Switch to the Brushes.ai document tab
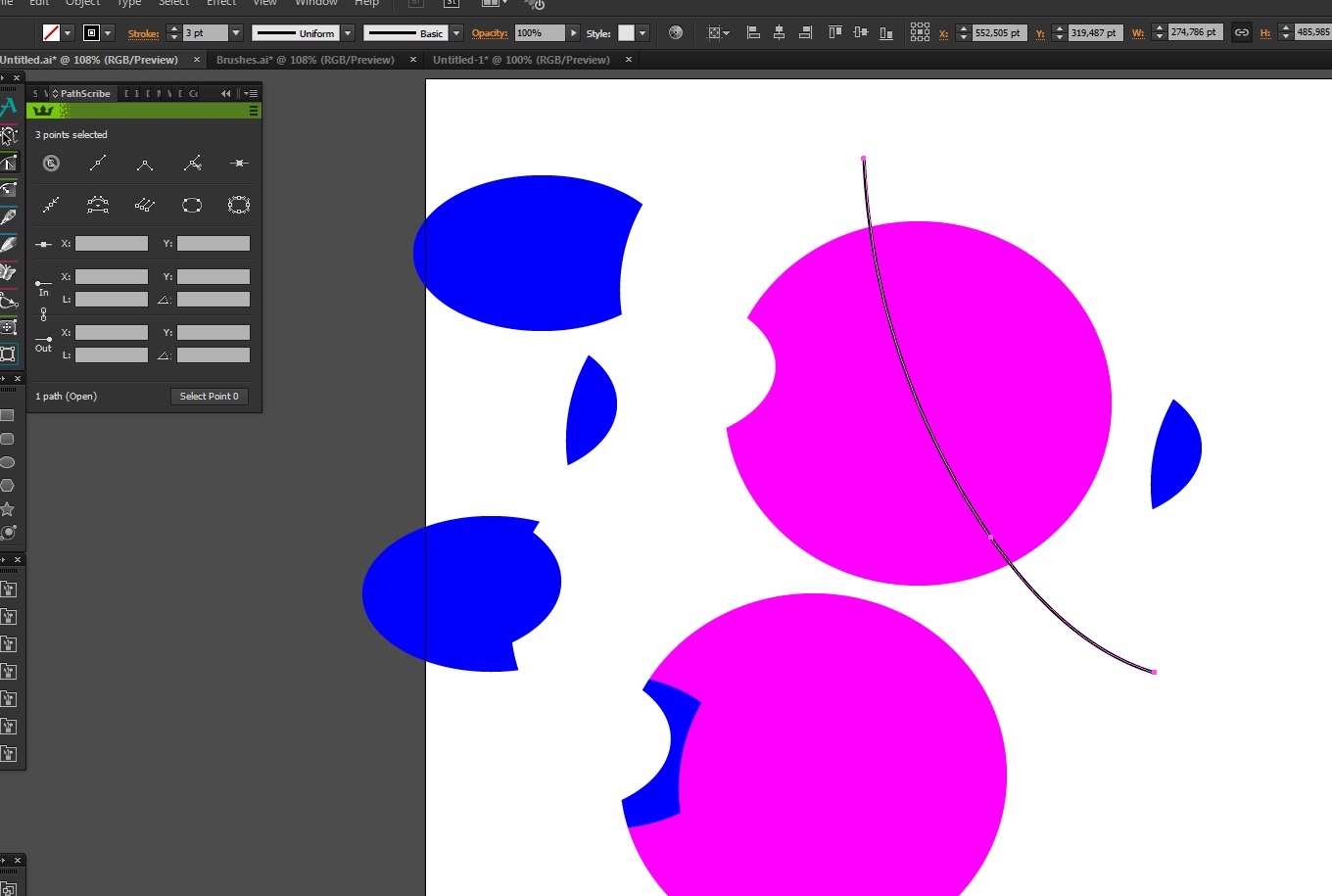Image resolution: width=1332 pixels, height=896 pixels. click(305, 60)
